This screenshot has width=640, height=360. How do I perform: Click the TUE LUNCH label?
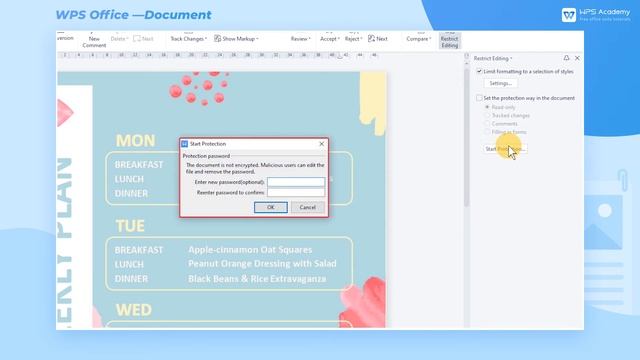(129, 264)
